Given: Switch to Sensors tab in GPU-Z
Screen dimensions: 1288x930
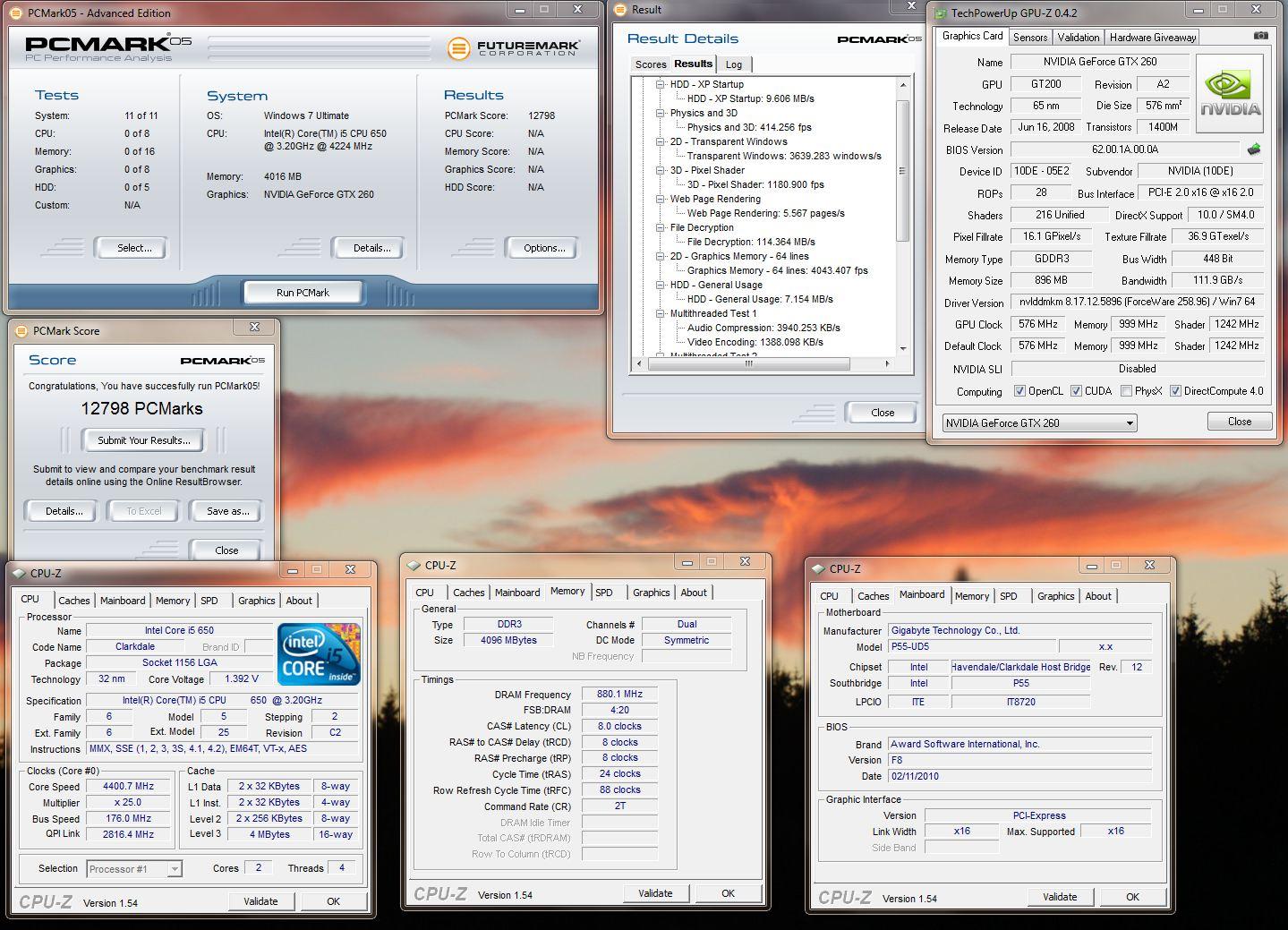Looking at the screenshot, I should 1030,38.
